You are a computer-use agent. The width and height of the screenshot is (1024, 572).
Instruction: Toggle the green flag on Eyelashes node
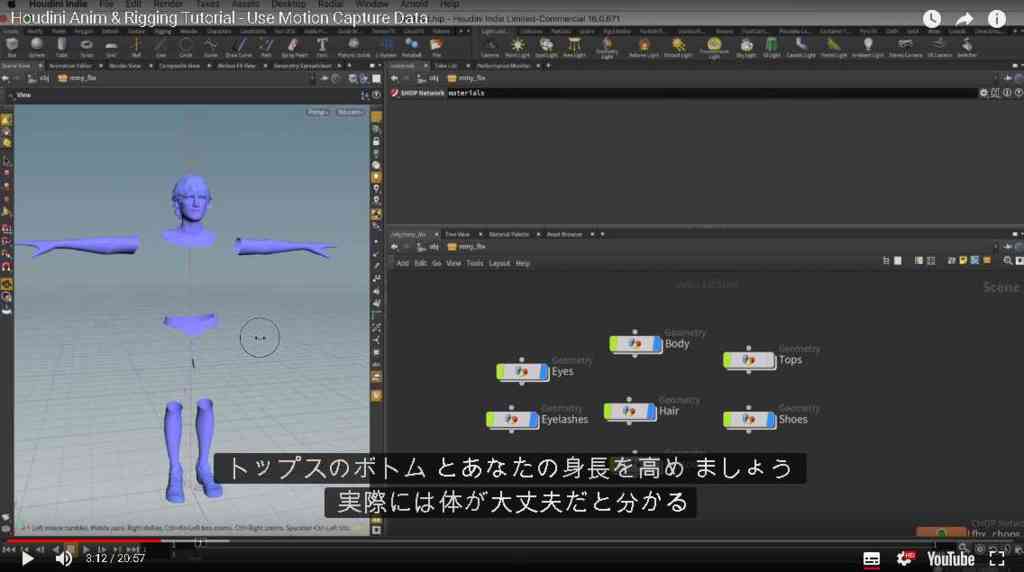tap(490, 420)
